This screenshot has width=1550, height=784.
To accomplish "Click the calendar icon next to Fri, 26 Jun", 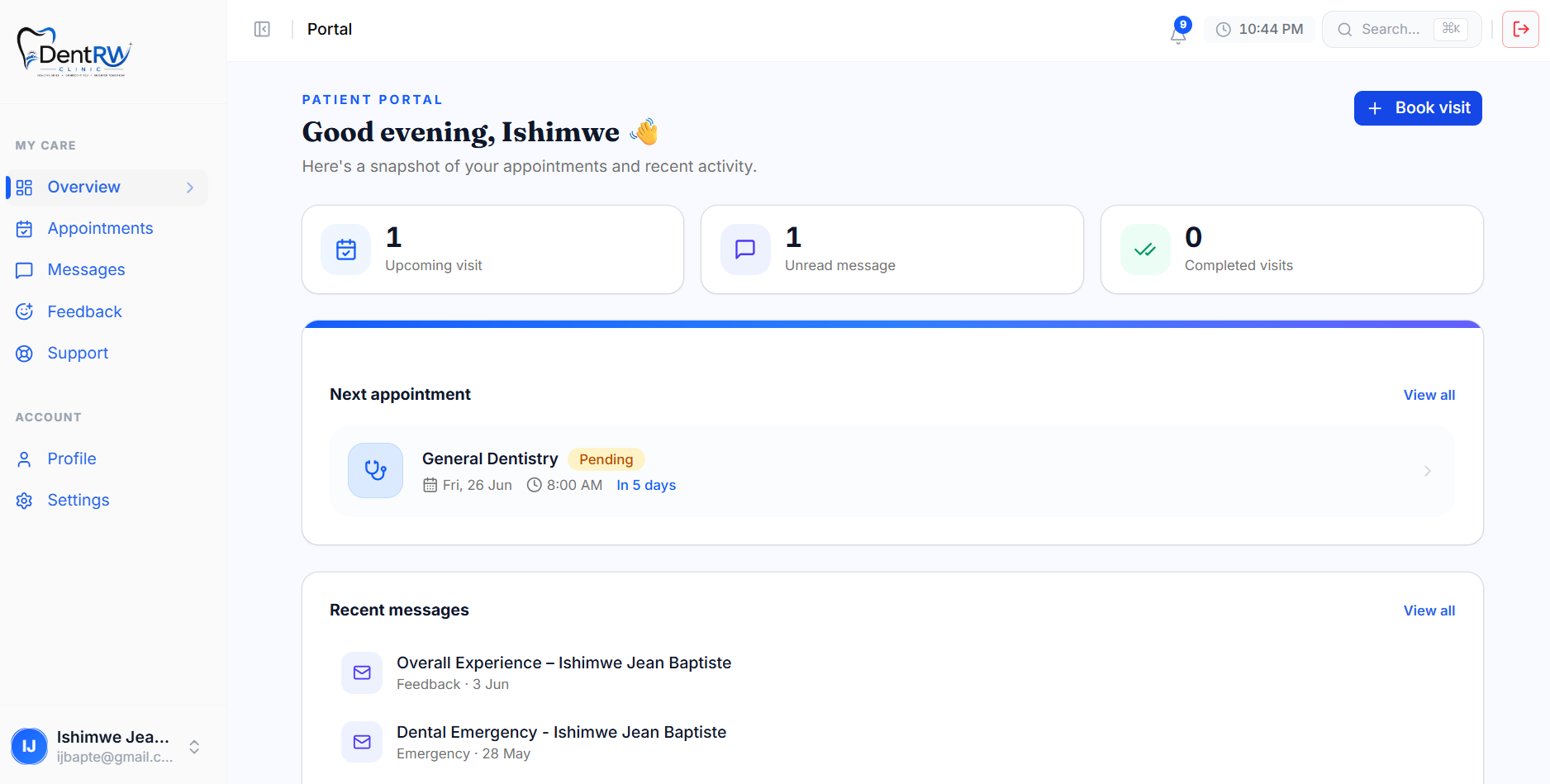I will [x=430, y=485].
